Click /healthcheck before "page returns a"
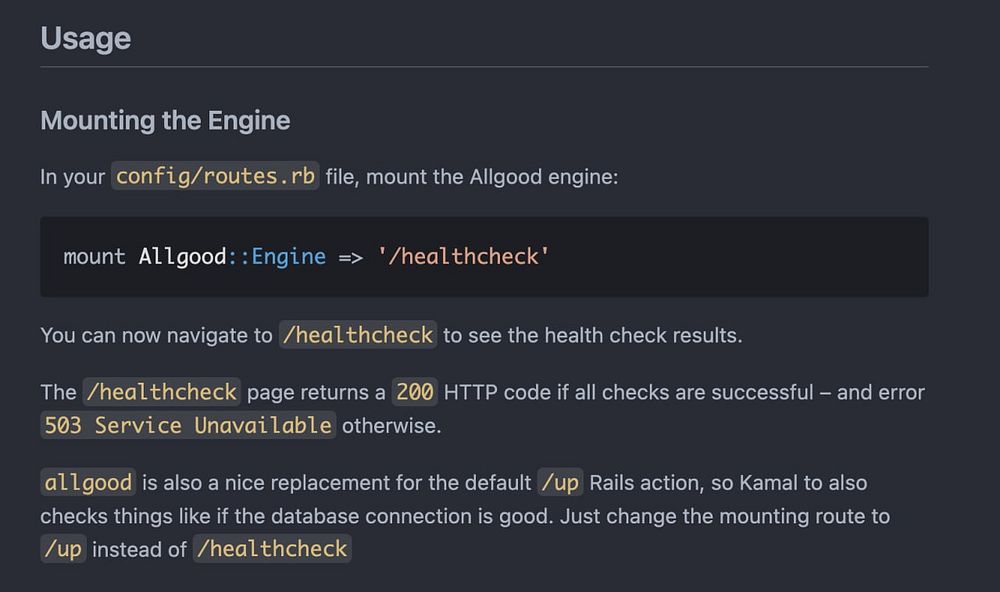 pyautogui.click(x=161, y=392)
